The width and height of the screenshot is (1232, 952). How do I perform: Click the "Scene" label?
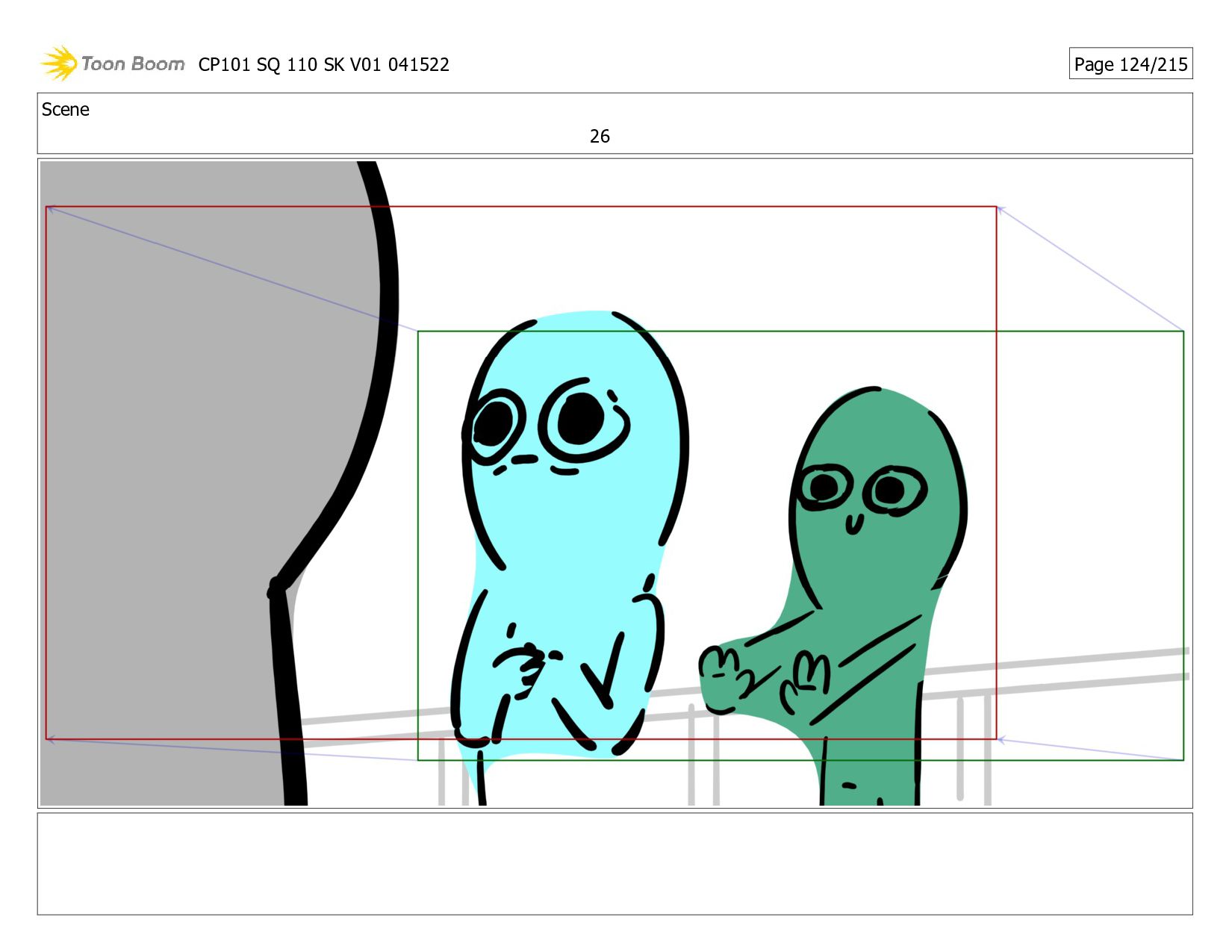coord(66,110)
